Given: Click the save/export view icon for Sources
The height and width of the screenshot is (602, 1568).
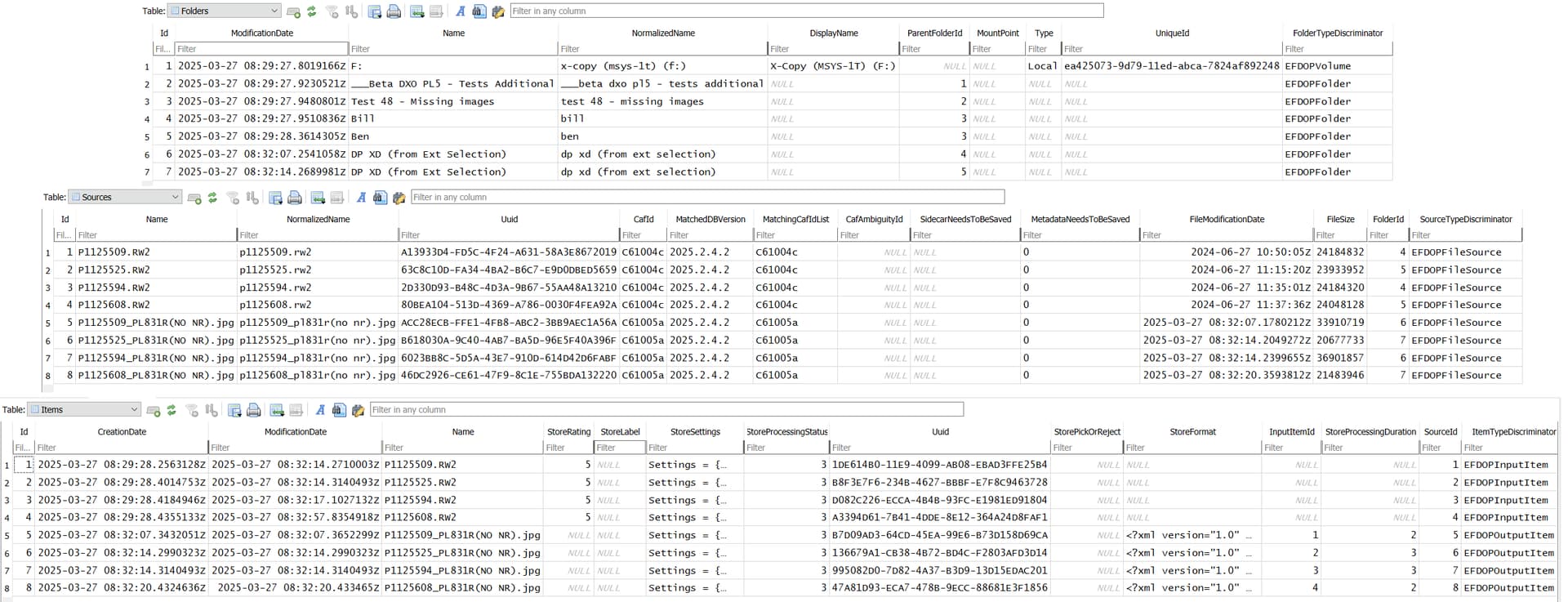Looking at the screenshot, I should pyautogui.click(x=275, y=198).
